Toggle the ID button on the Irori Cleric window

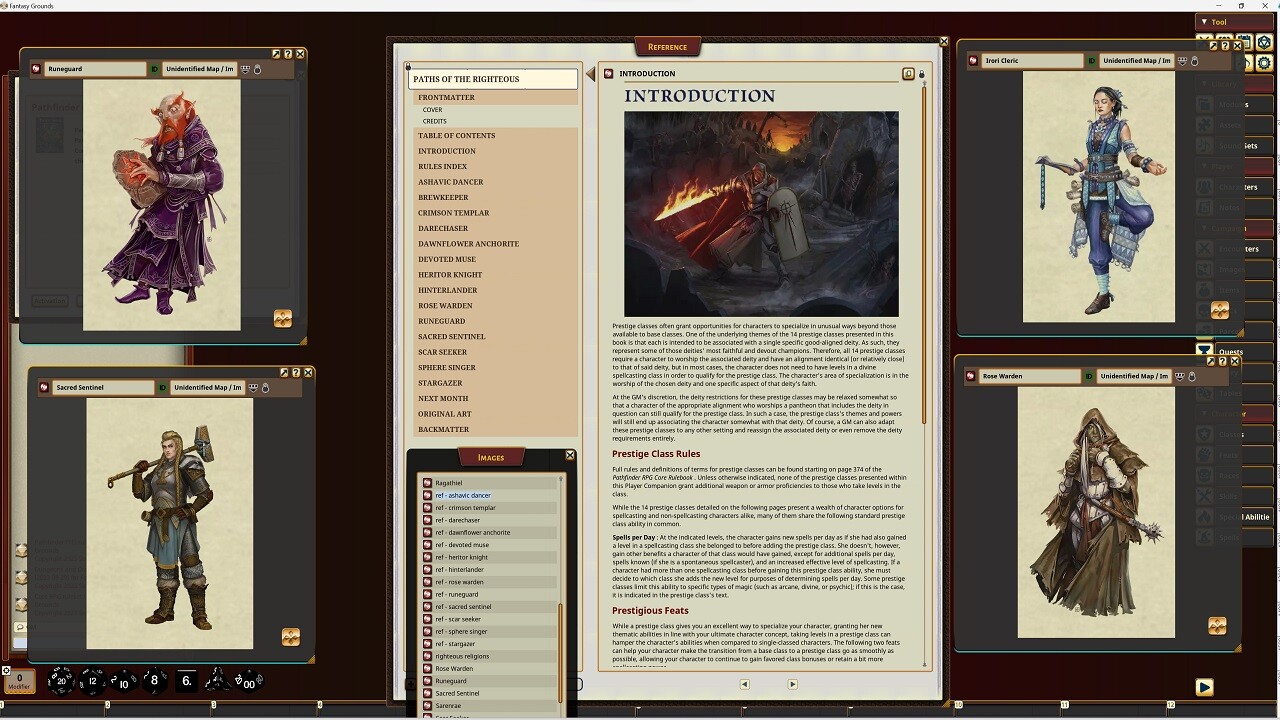coord(1091,61)
